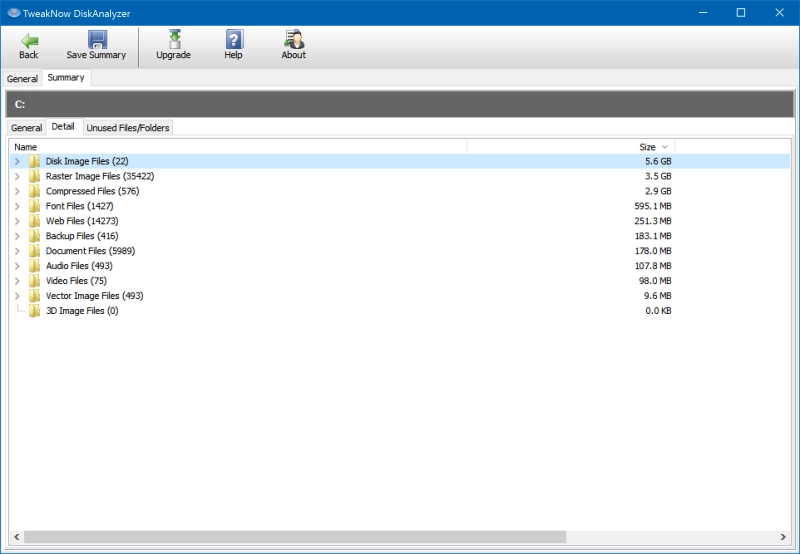The height and width of the screenshot is (554, 800).
Task: Select Raster Image Files (35422) row label
Action: pyautogui.click(x=100, y=176)
